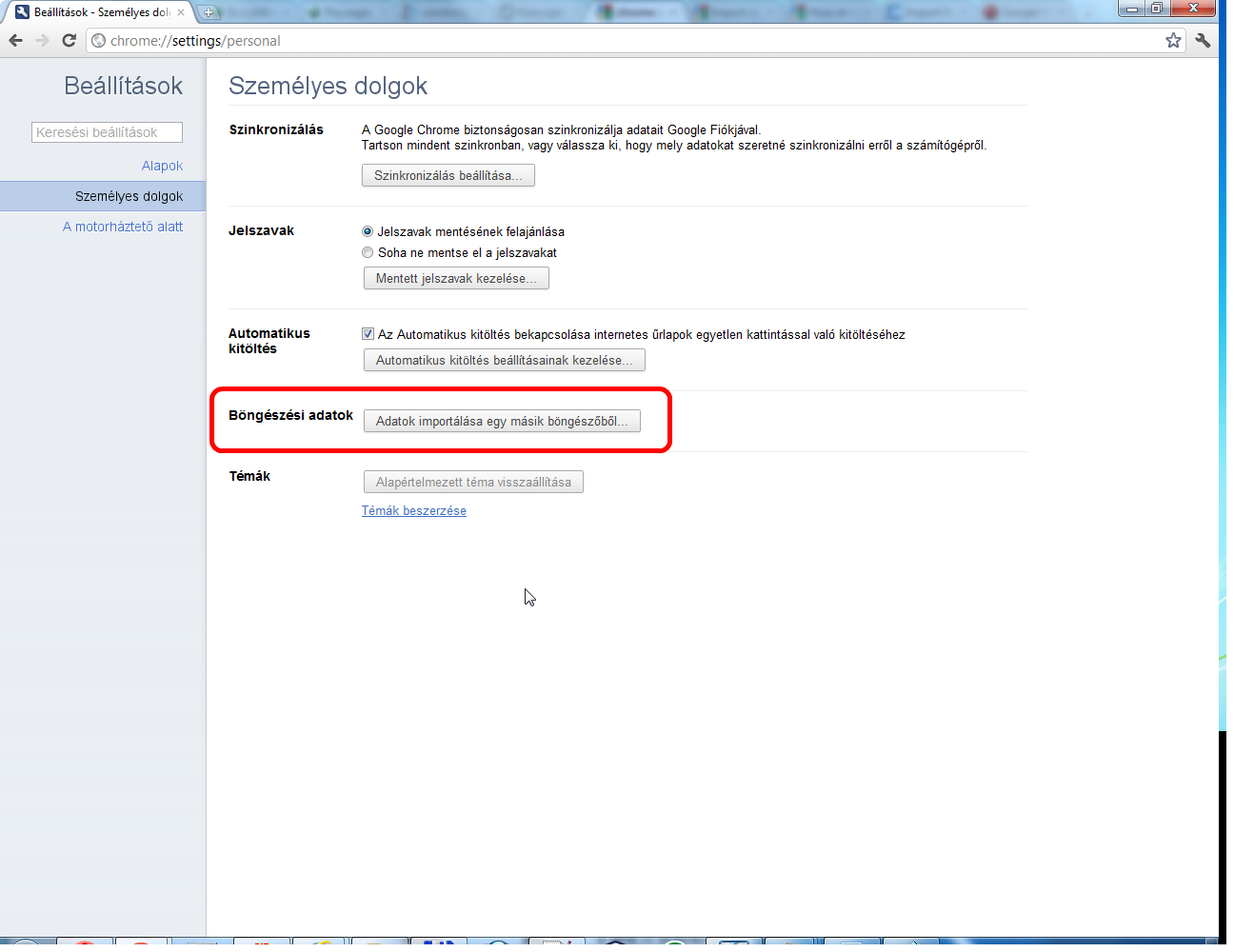Viewport: 1234px width, 952px height.
Task: Close the Beállítások tab
Action: tap(181, 12)
